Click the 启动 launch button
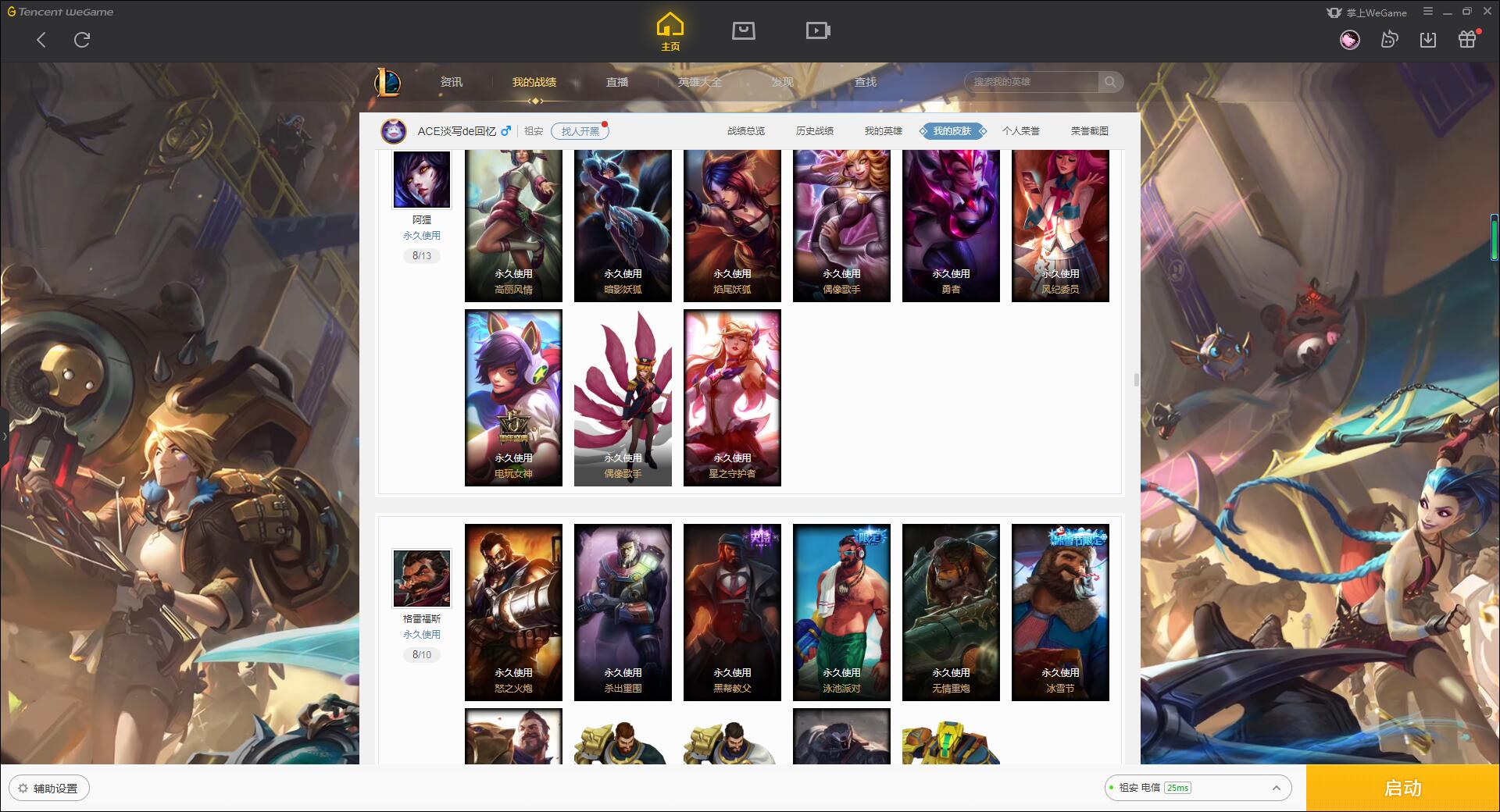Screen dimensions: 1500x812 pyautogui.click(x=1402, y=789)
